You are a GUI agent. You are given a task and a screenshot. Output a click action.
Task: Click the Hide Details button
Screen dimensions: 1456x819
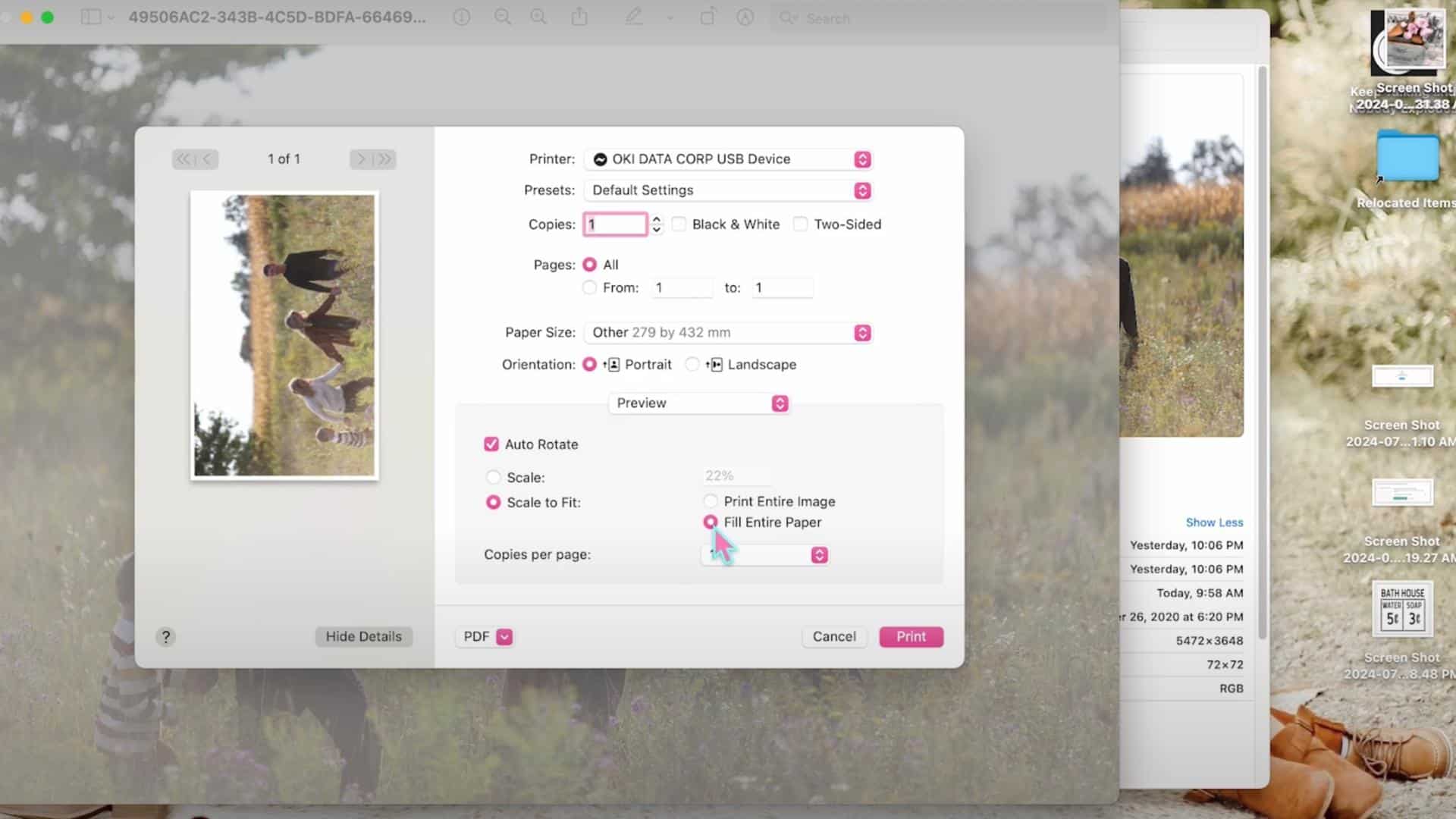point(363,636)
